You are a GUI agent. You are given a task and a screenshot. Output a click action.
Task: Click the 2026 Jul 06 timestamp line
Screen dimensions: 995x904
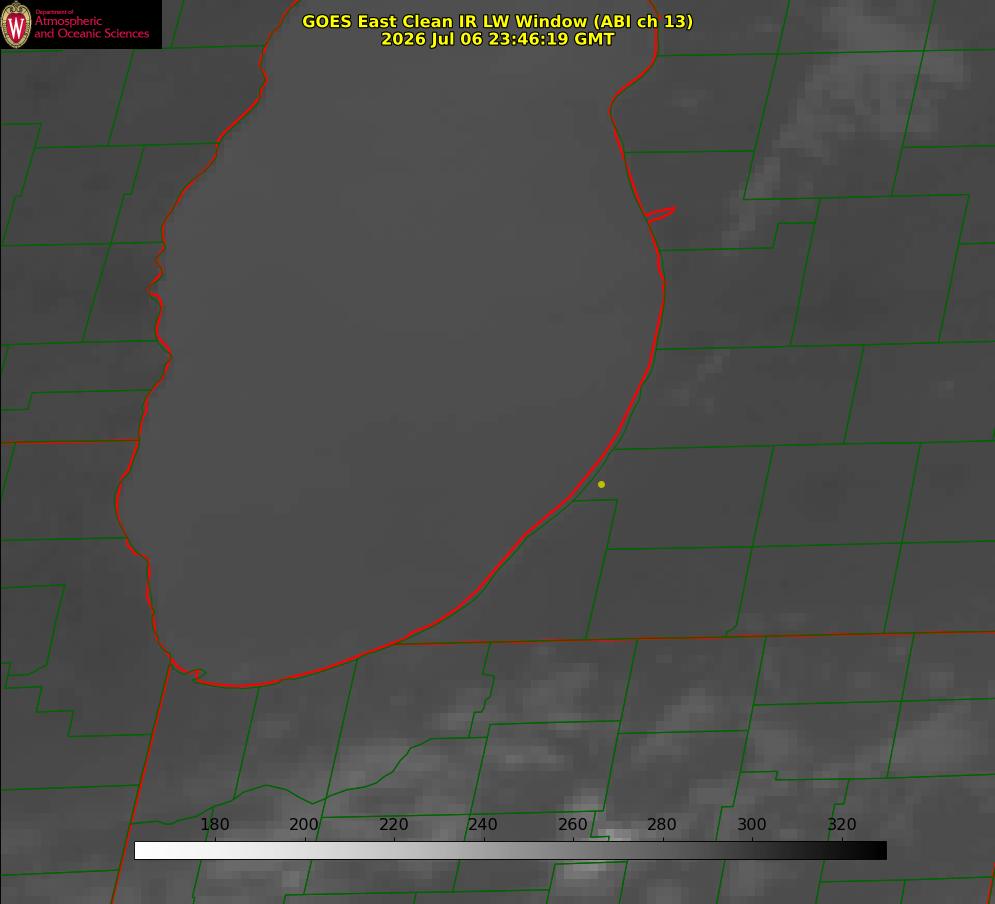[x=497, y=39]
